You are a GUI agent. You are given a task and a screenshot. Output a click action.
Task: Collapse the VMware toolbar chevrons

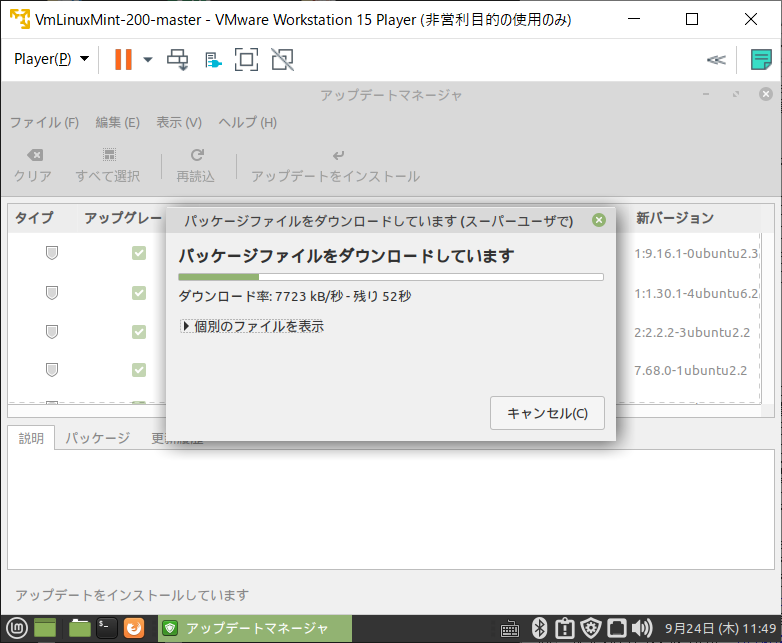[x=716, y=60]
